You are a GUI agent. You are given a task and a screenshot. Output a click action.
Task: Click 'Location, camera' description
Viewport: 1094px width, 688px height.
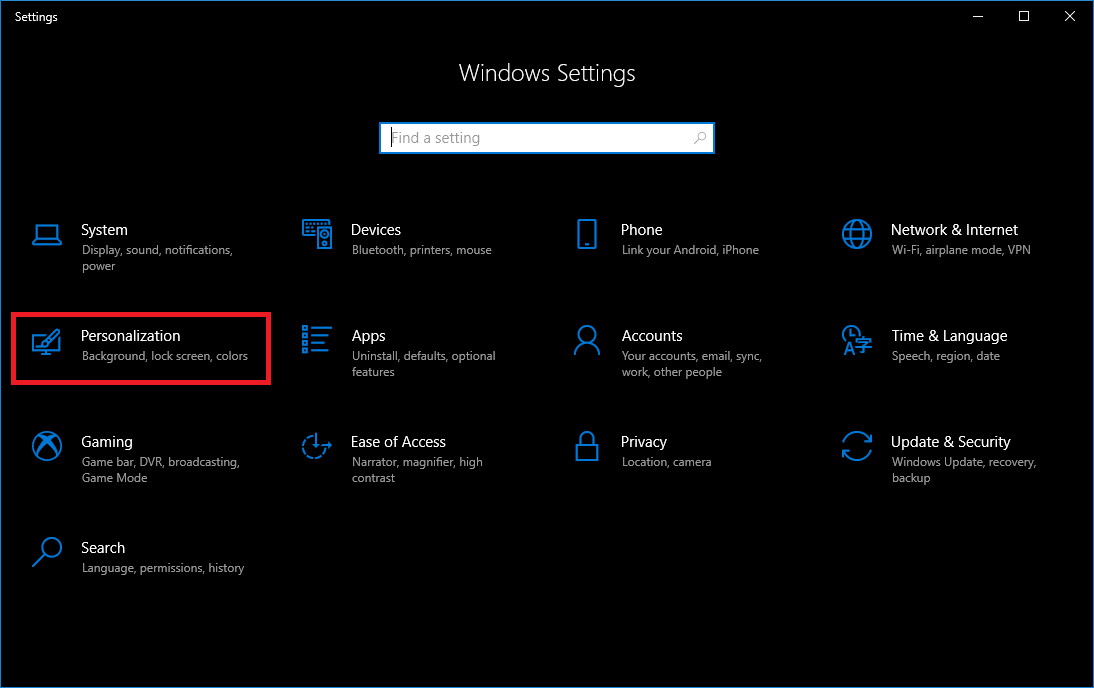[666, 462]
